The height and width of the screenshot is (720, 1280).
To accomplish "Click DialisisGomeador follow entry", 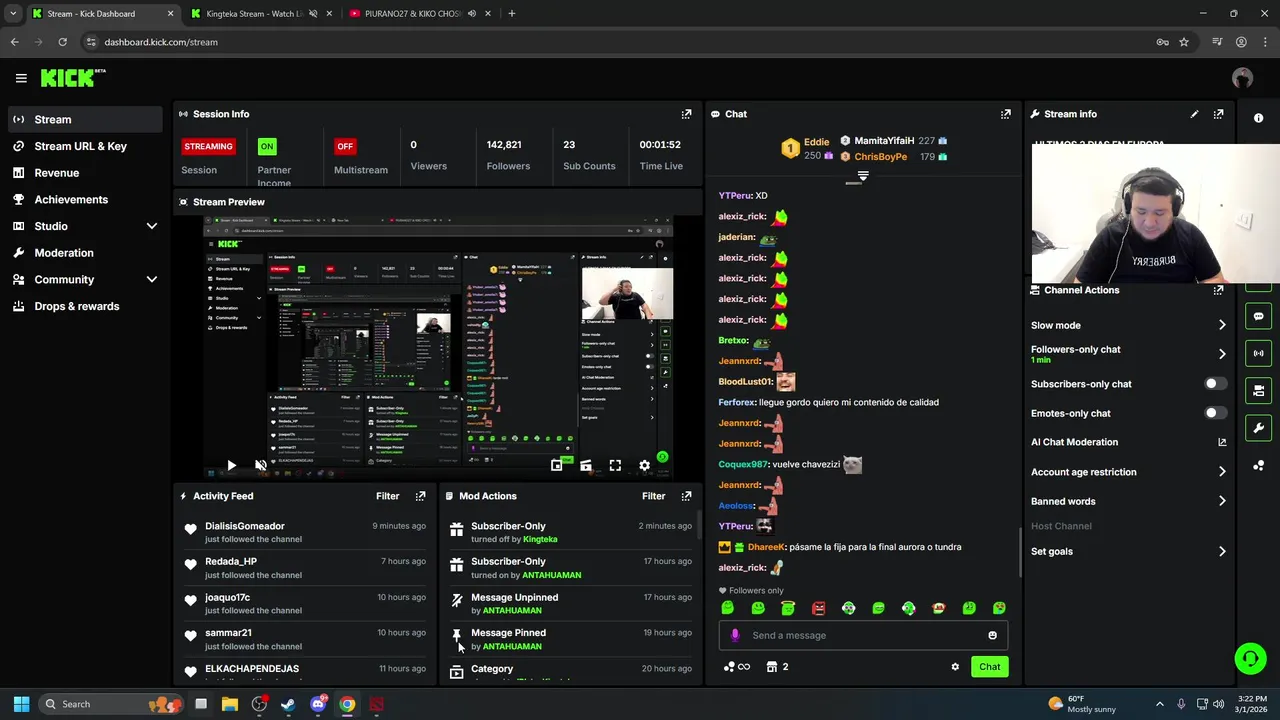I will click(x=306, y=532).
